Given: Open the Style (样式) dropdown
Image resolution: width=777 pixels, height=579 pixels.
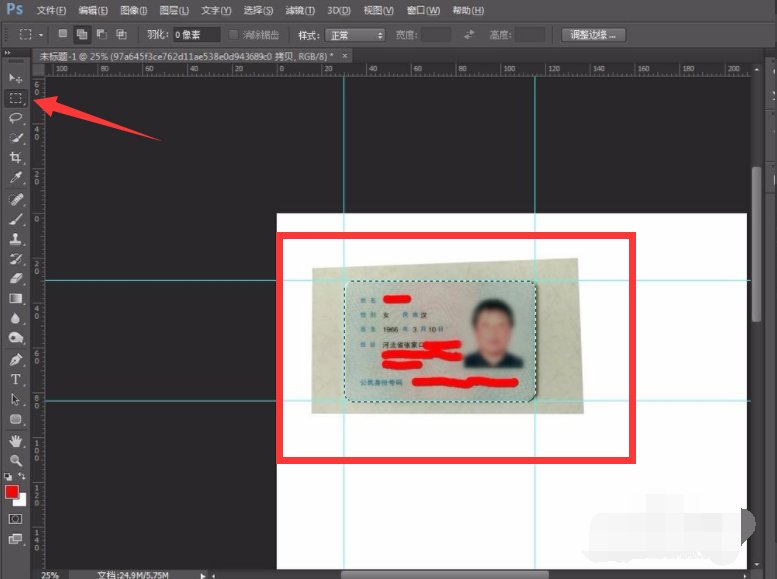Looking at the screenshot, I should click(x=354, y=35).
